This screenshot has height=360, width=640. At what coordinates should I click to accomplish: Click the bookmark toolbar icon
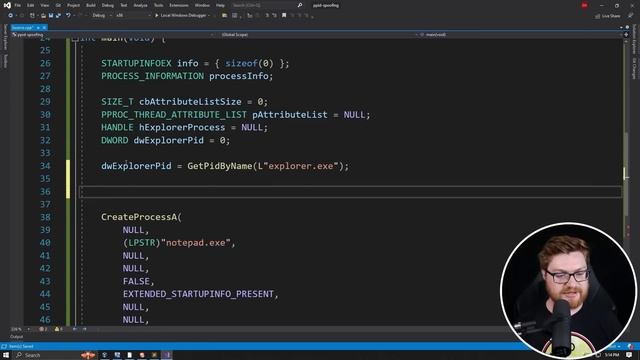point(284,16)
